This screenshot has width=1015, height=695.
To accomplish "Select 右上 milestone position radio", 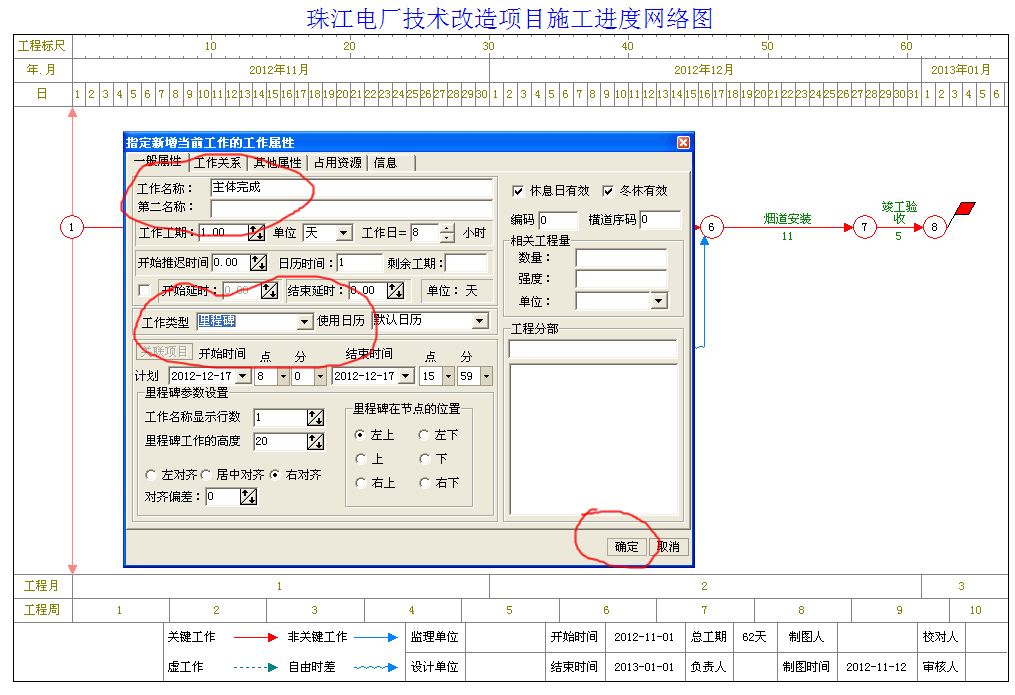I will [361, 483].
